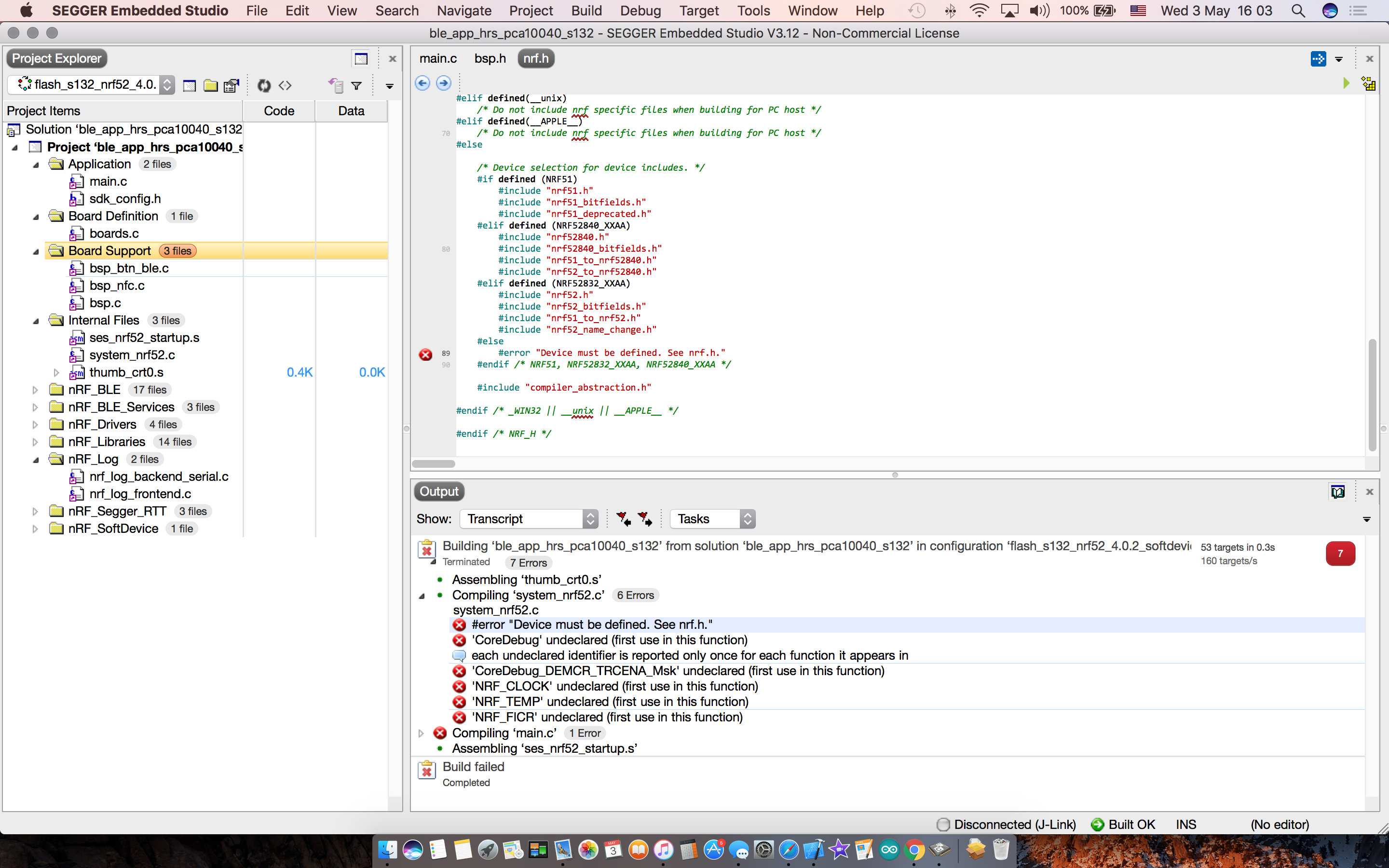
Task: Open the Project Explorer options dropdown arrow
Action: point(390,86)
